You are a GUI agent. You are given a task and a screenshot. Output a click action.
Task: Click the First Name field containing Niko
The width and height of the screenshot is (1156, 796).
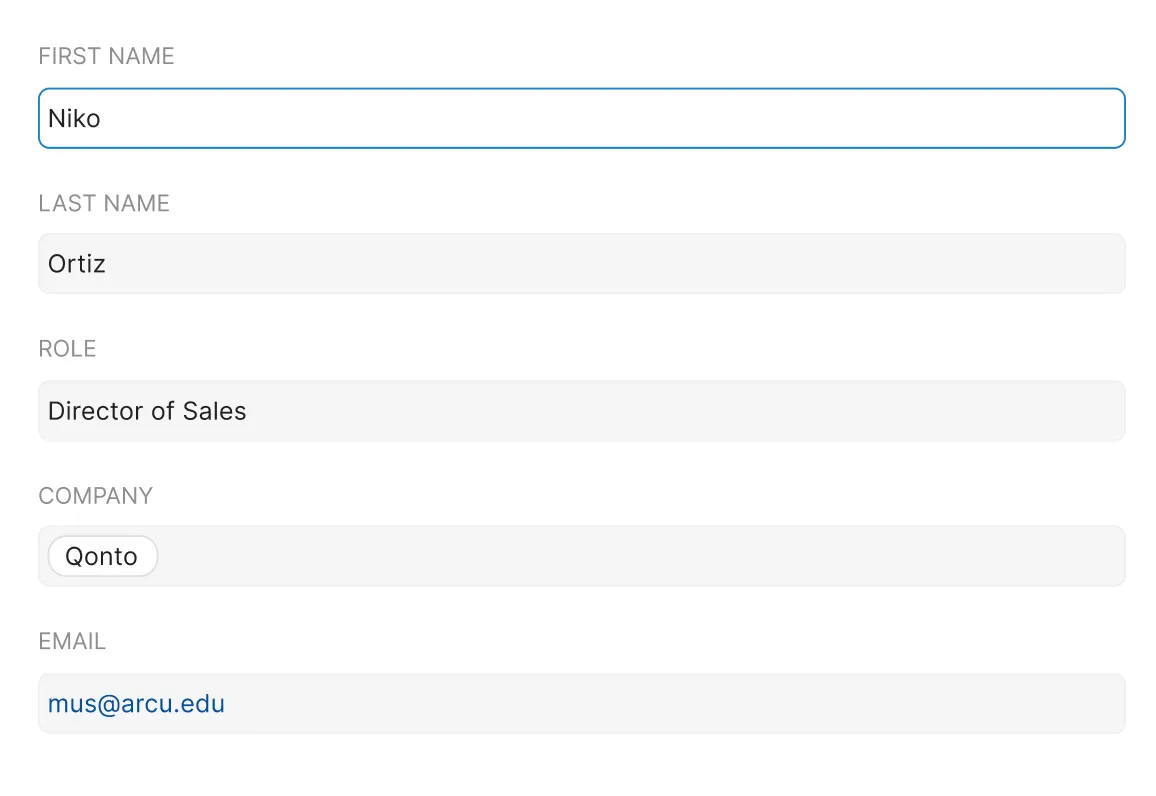(582, 118)
